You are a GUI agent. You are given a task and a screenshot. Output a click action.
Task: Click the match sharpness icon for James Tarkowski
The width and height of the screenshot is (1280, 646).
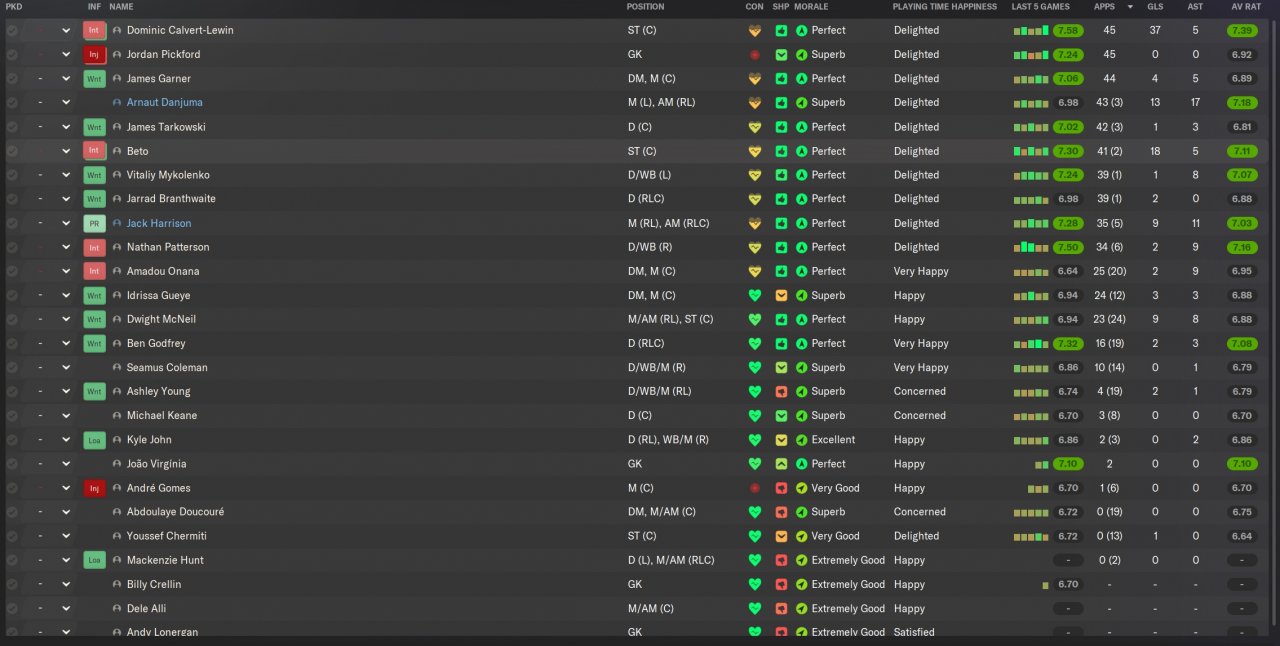point(781,127)
